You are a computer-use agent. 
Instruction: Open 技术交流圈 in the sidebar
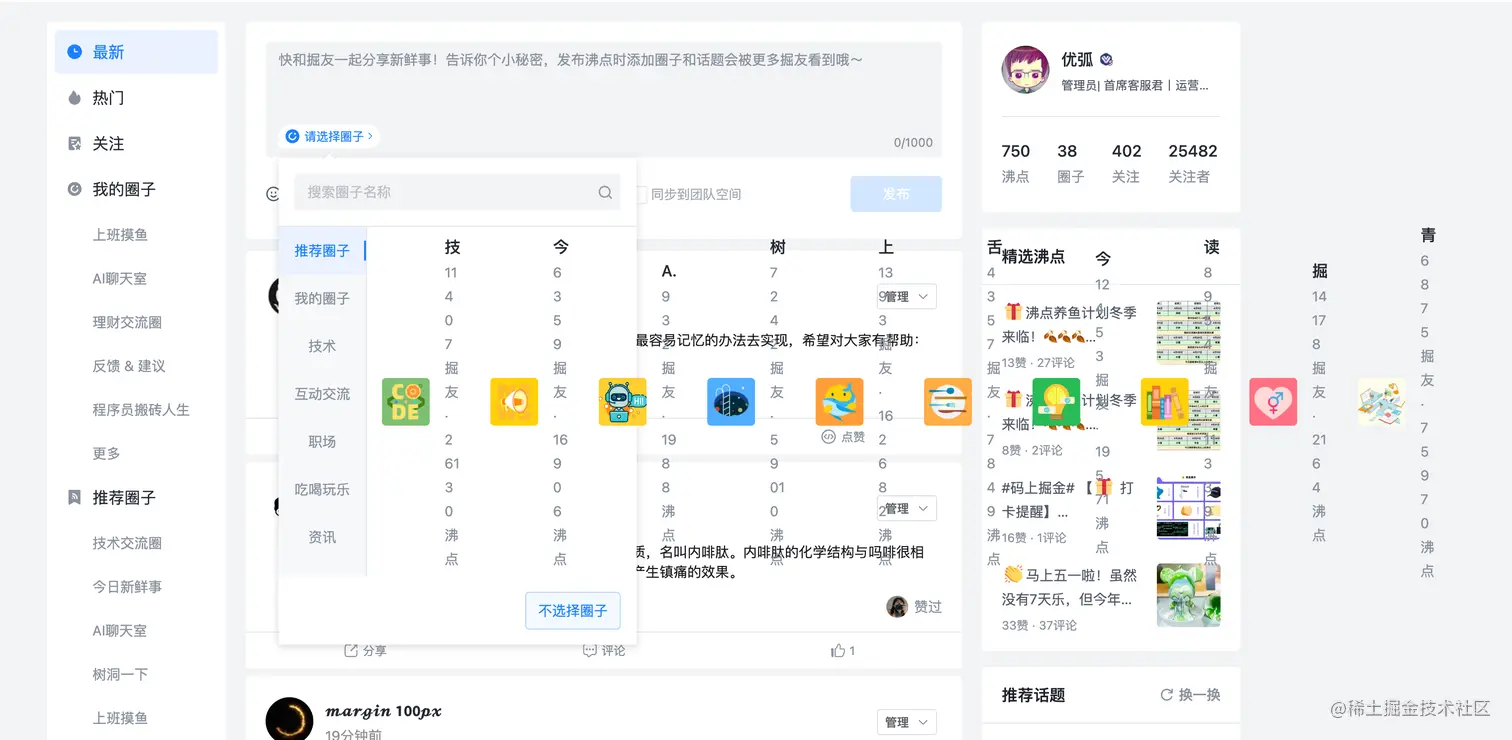pyautogui.click(x=127, y=543)
